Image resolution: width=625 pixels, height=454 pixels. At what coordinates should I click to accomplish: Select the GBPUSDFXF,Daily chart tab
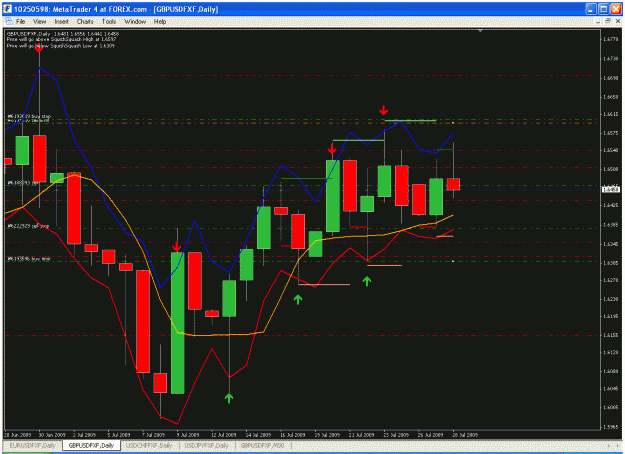[x=91, y=445]
